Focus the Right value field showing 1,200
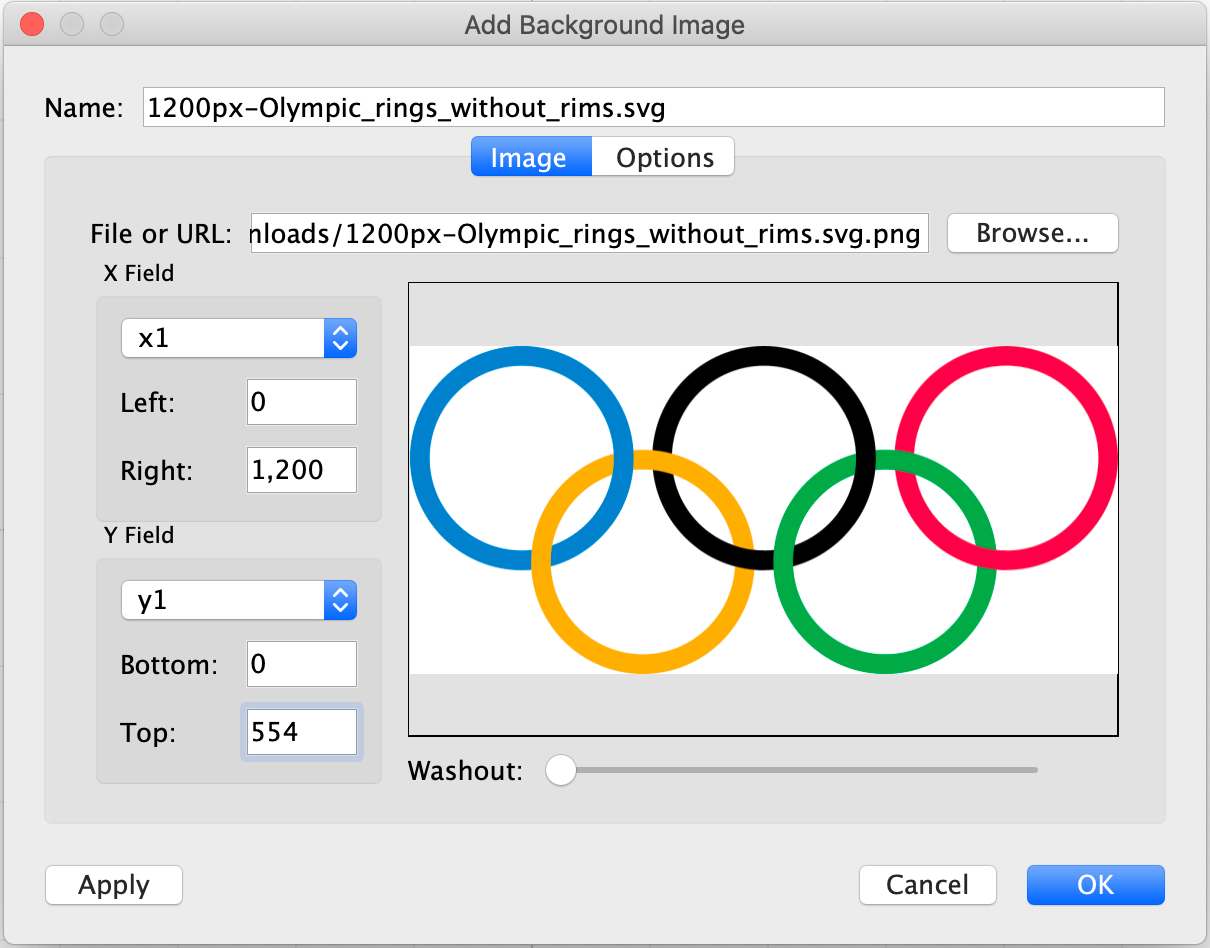 (x=302, y=470)
